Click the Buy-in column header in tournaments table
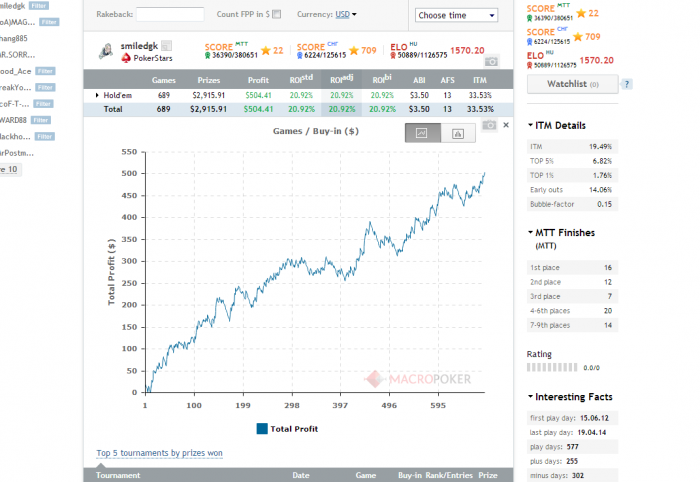 point(410,475)
